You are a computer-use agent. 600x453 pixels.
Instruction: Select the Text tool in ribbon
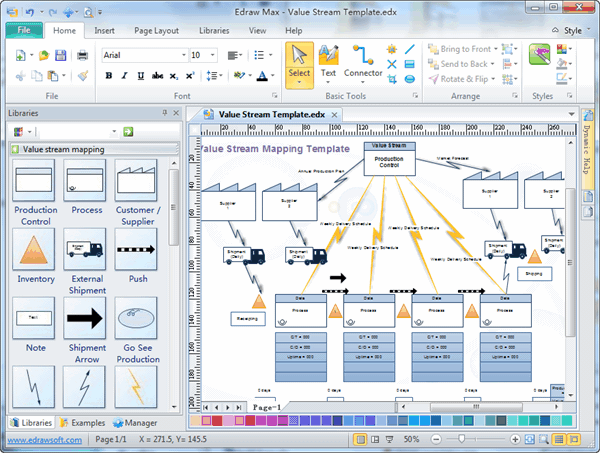328,60
